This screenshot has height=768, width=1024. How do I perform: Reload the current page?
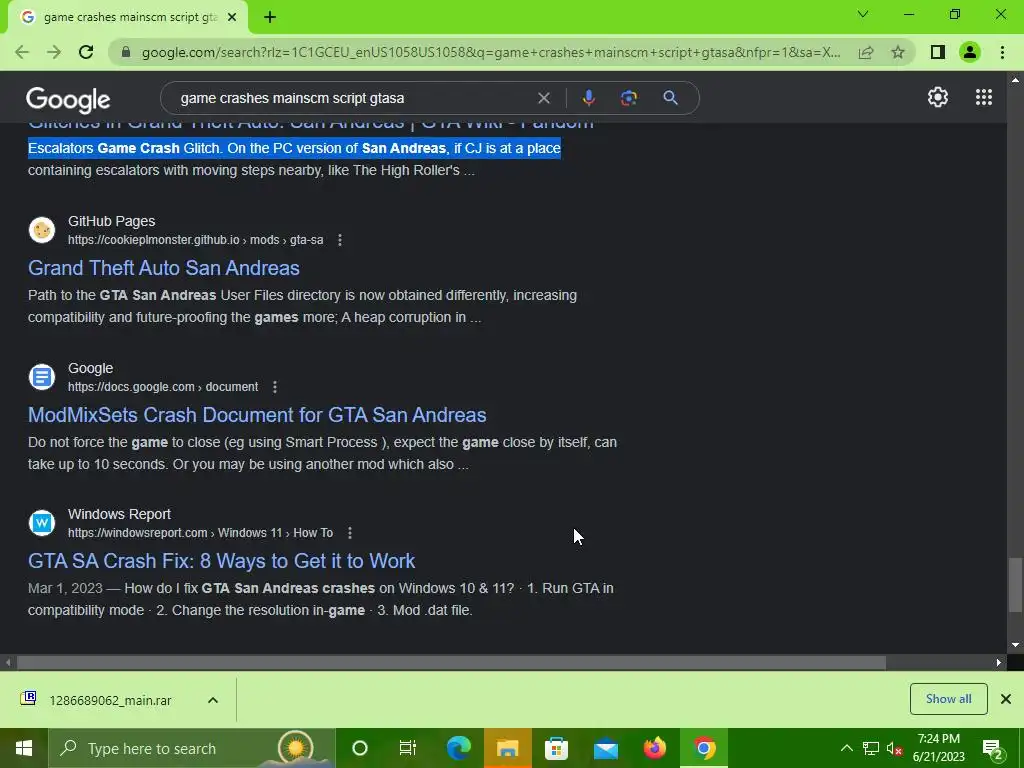86,52
